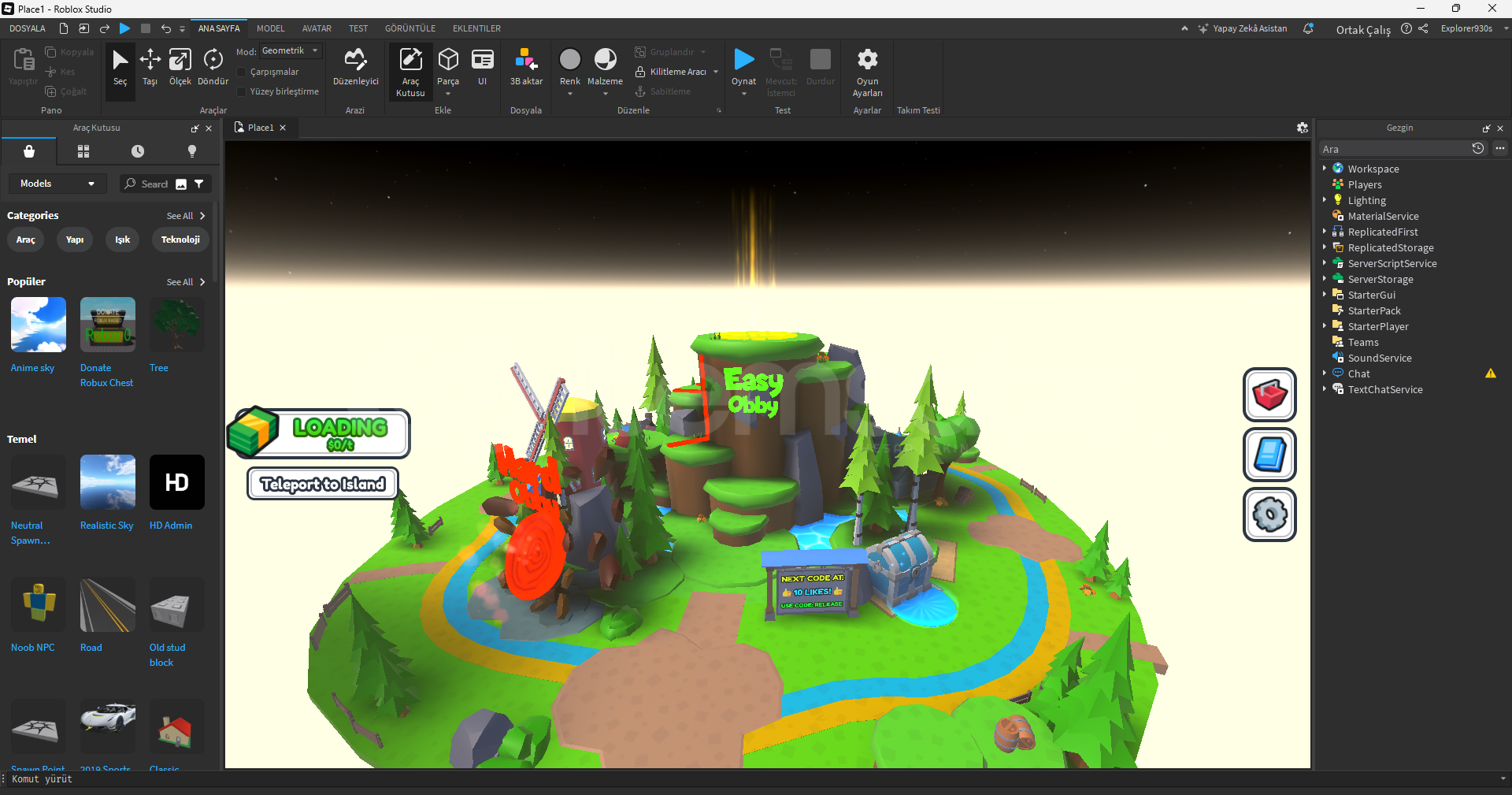Click the Explorer Ara search field
Image resolution: width=1512 pixels, height=795 pixels.
(x=1394, y=149)
